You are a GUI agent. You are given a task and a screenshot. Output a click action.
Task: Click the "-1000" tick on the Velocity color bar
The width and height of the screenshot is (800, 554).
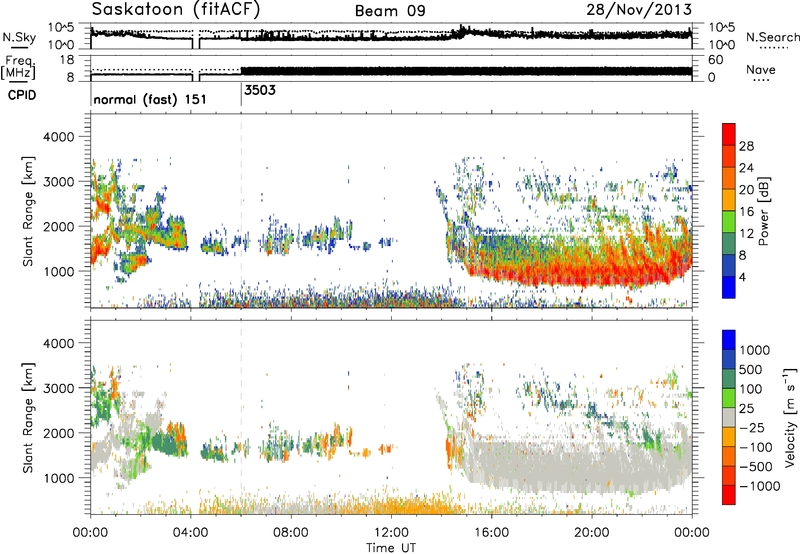[760, 486]
